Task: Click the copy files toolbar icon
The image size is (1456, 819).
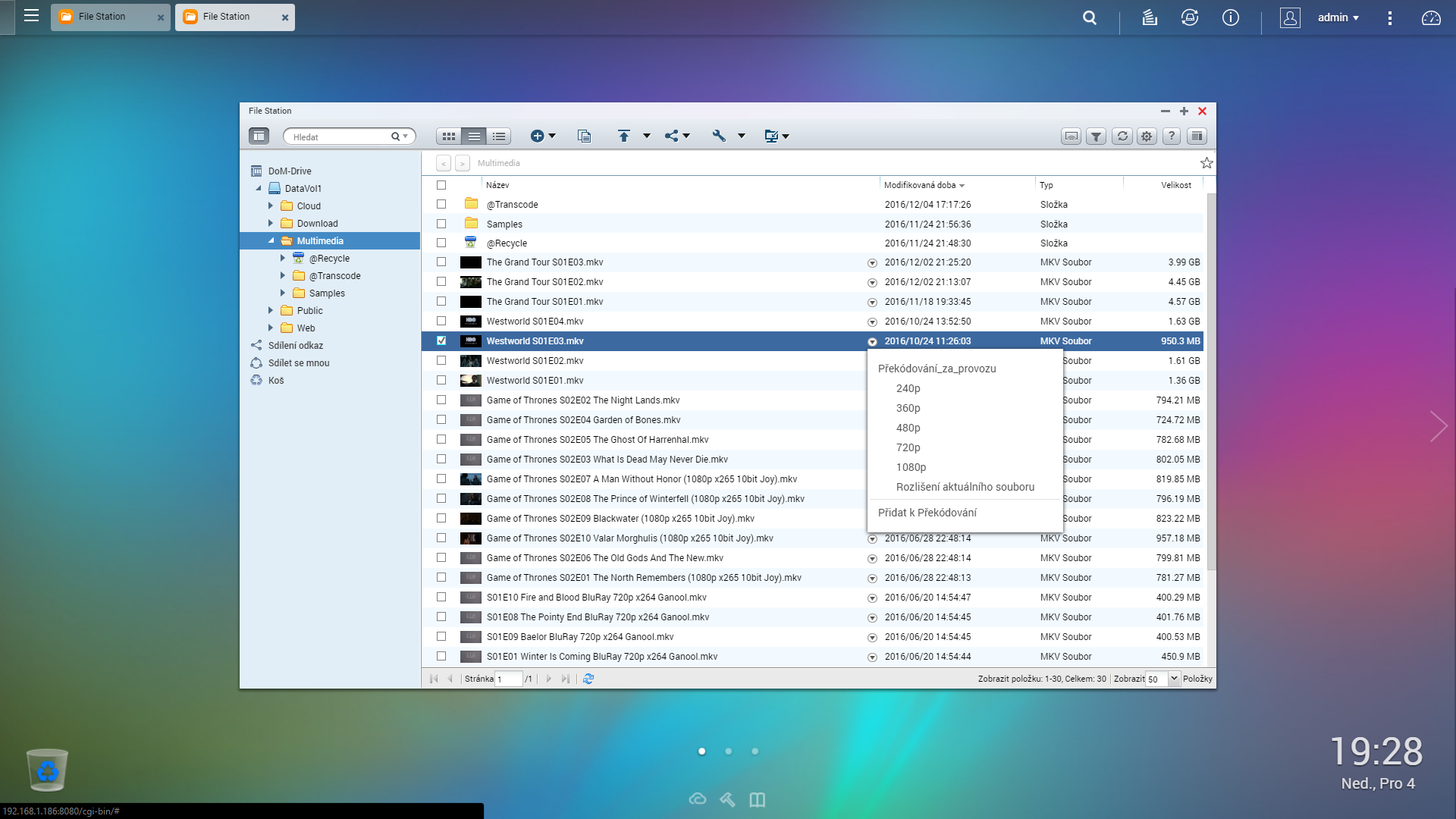Action: (x=584, y=136)
